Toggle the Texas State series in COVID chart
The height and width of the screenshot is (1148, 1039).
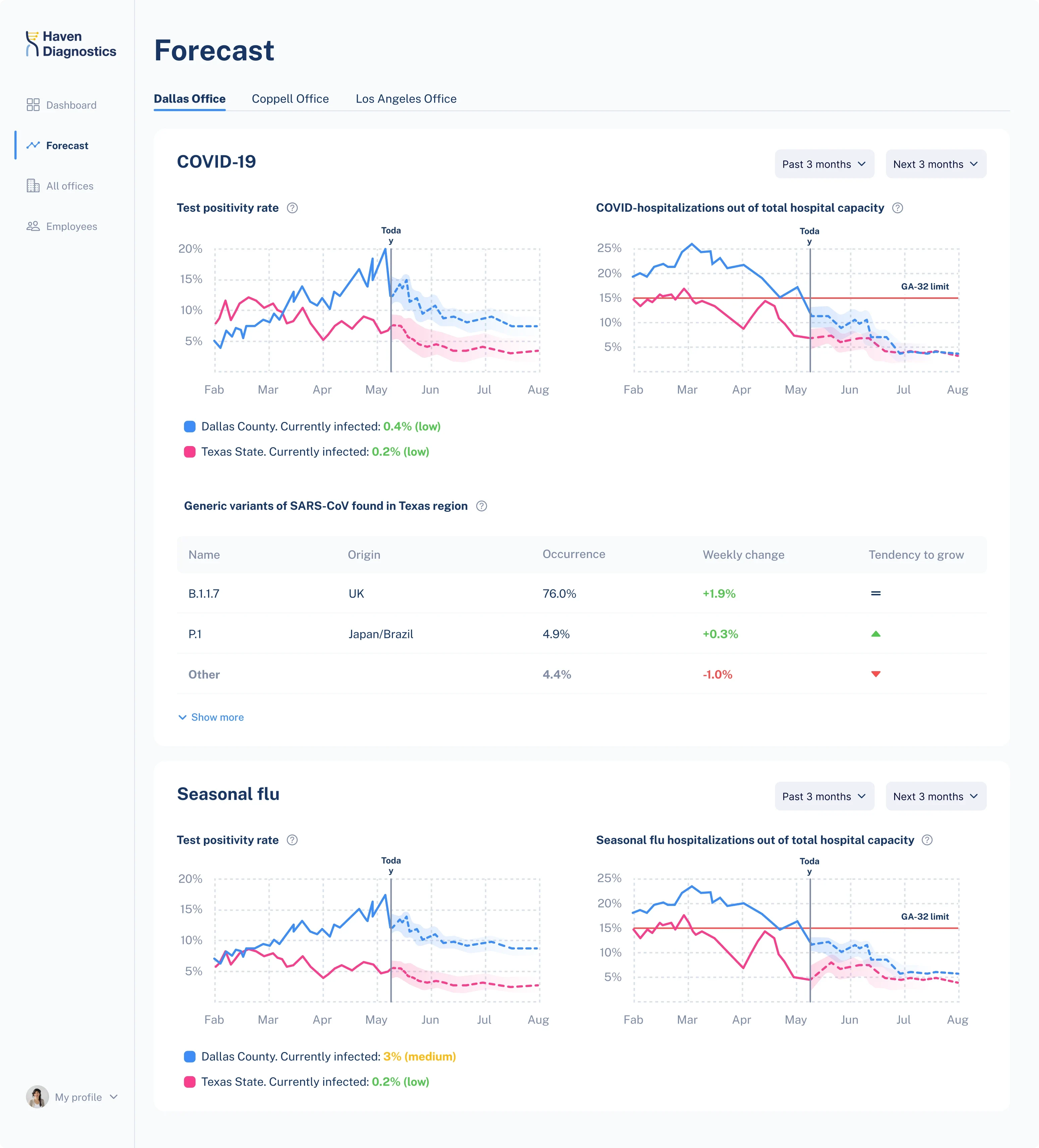coord(189,451)
